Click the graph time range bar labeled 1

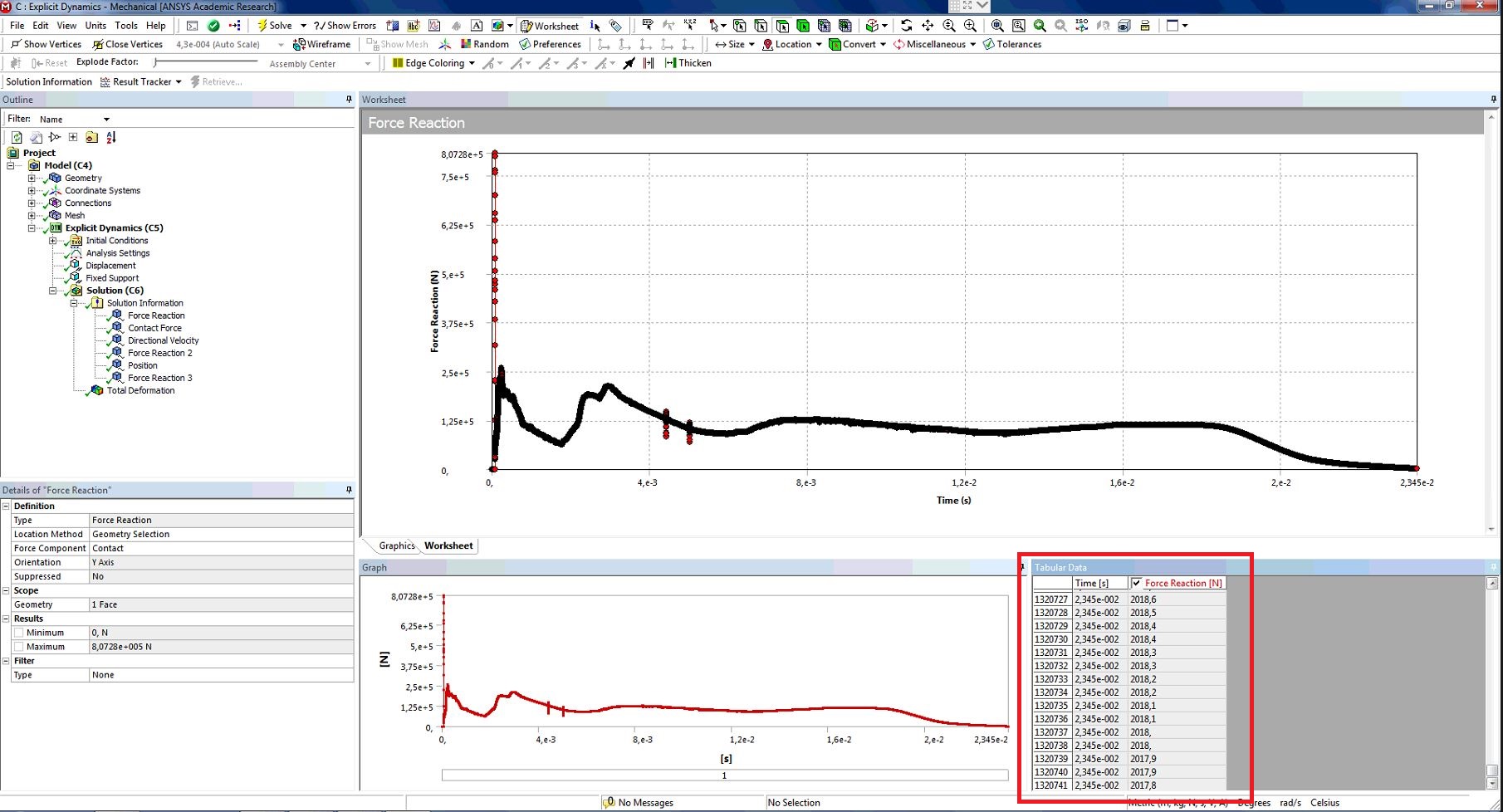pyautogui.click(x=725, y=775)
